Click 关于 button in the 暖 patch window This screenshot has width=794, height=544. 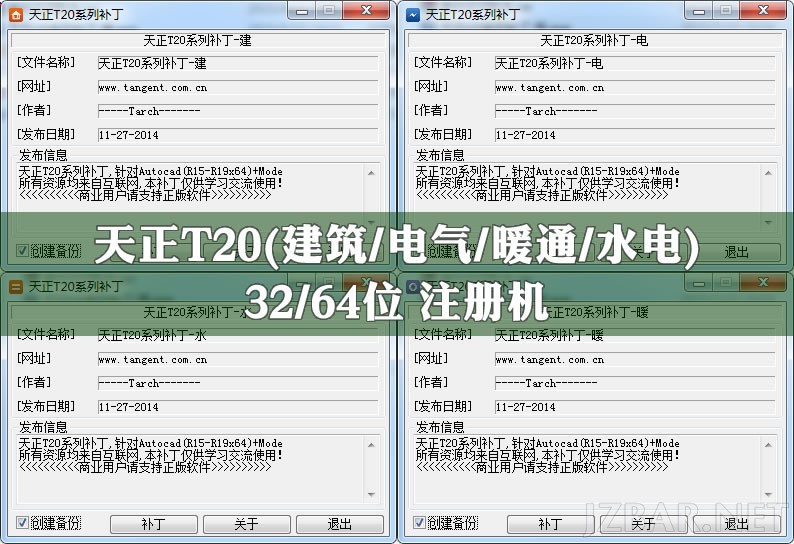(644, 524)
